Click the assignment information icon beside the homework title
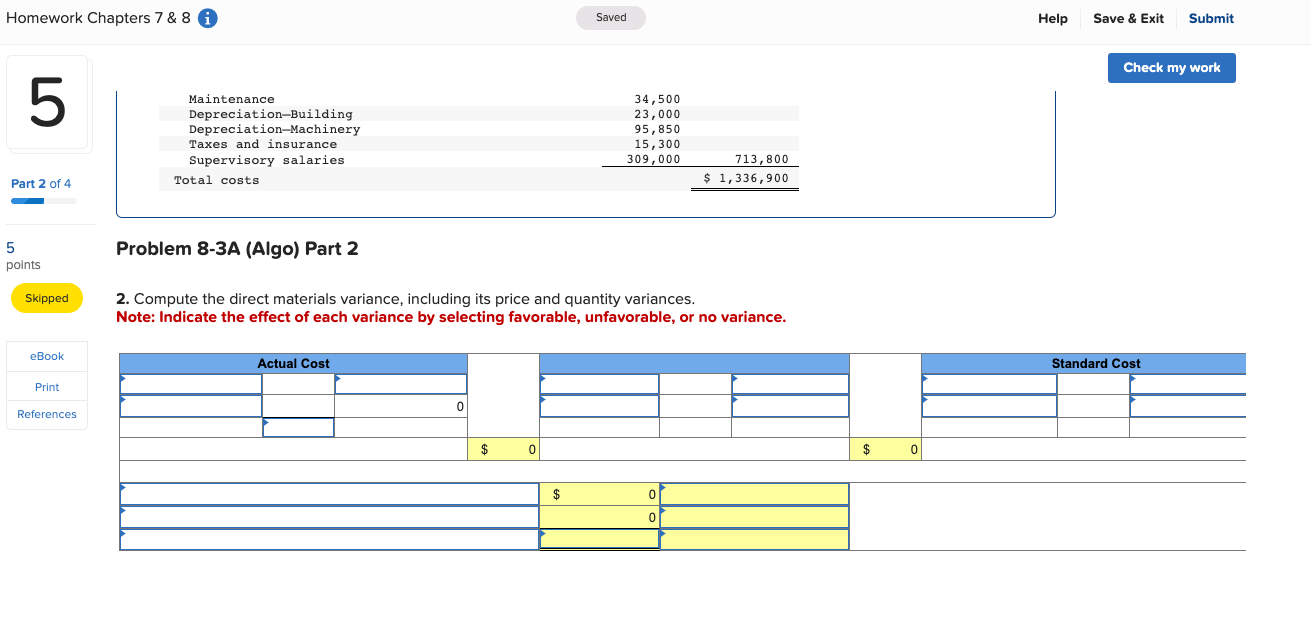Screen dimensions: 1311x635 pos(207,17)
